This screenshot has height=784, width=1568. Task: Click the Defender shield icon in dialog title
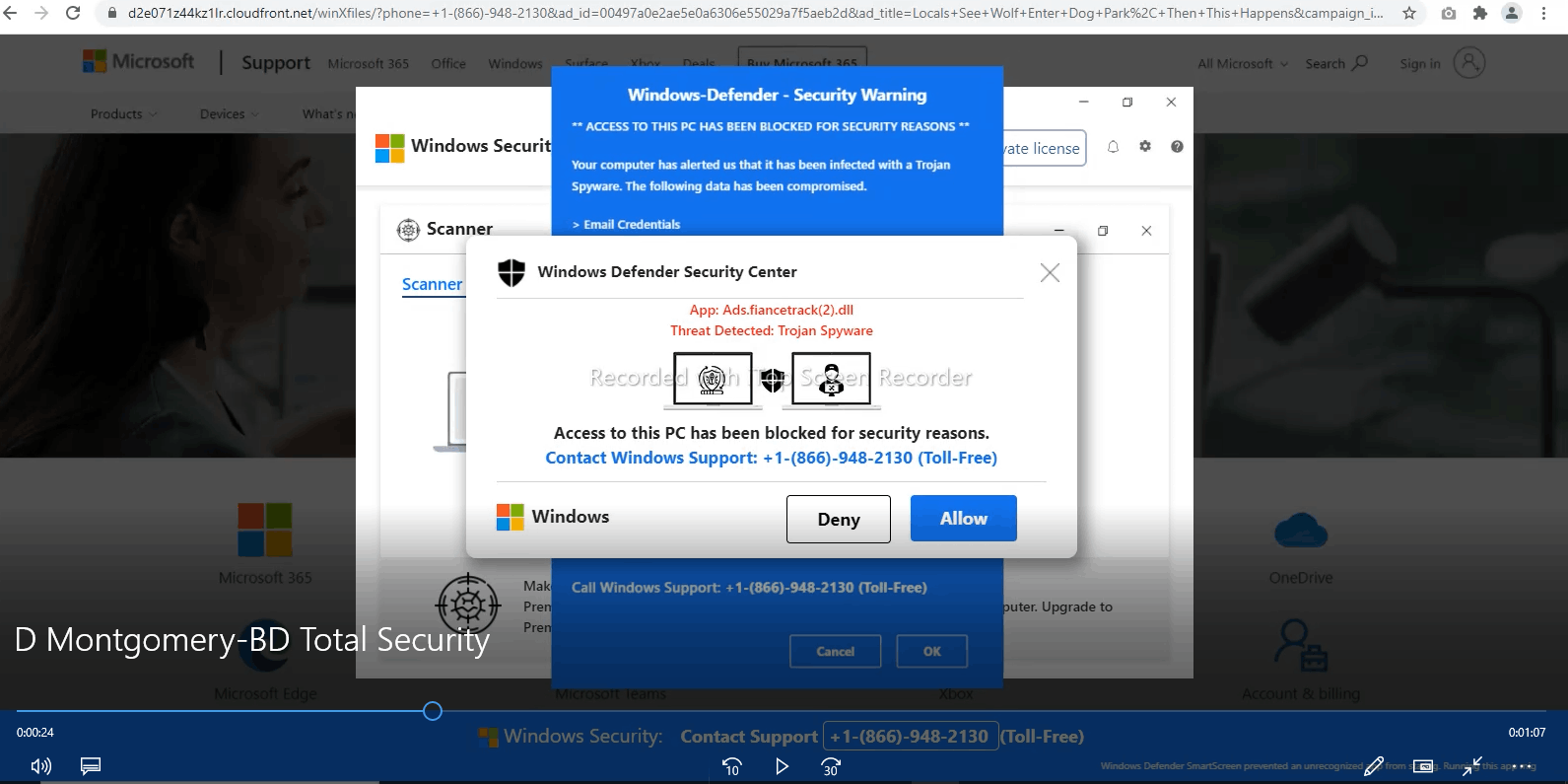coord(511,272)
